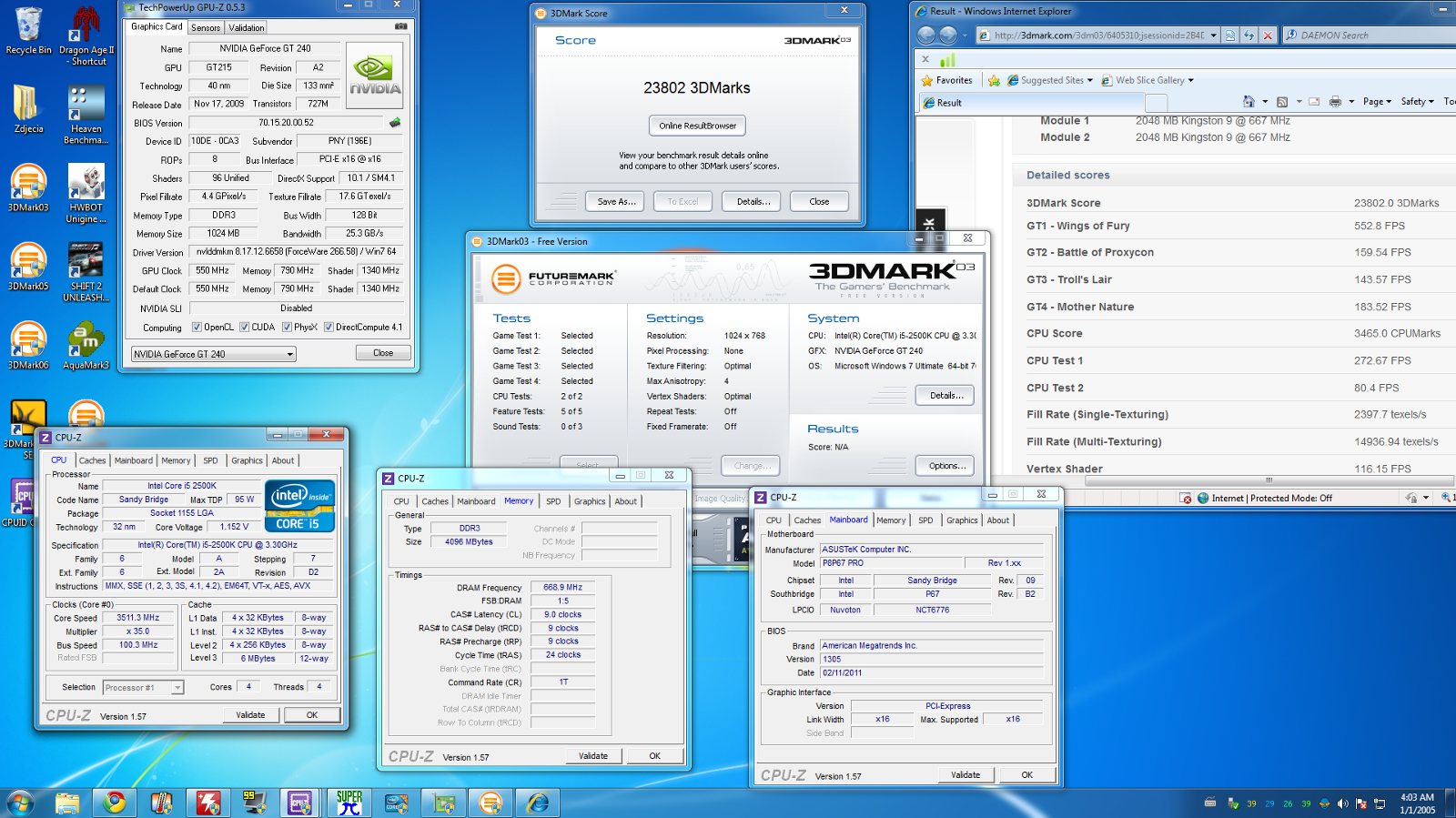Viewport: 1456px width, 818px height.
Task: Open the Recycle Bin desktop icon
Action: [28, 31]
